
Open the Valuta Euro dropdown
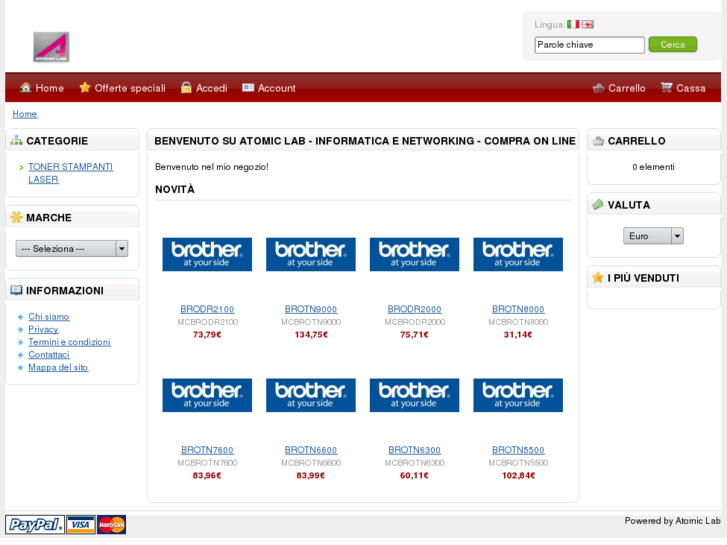[653, 236]
